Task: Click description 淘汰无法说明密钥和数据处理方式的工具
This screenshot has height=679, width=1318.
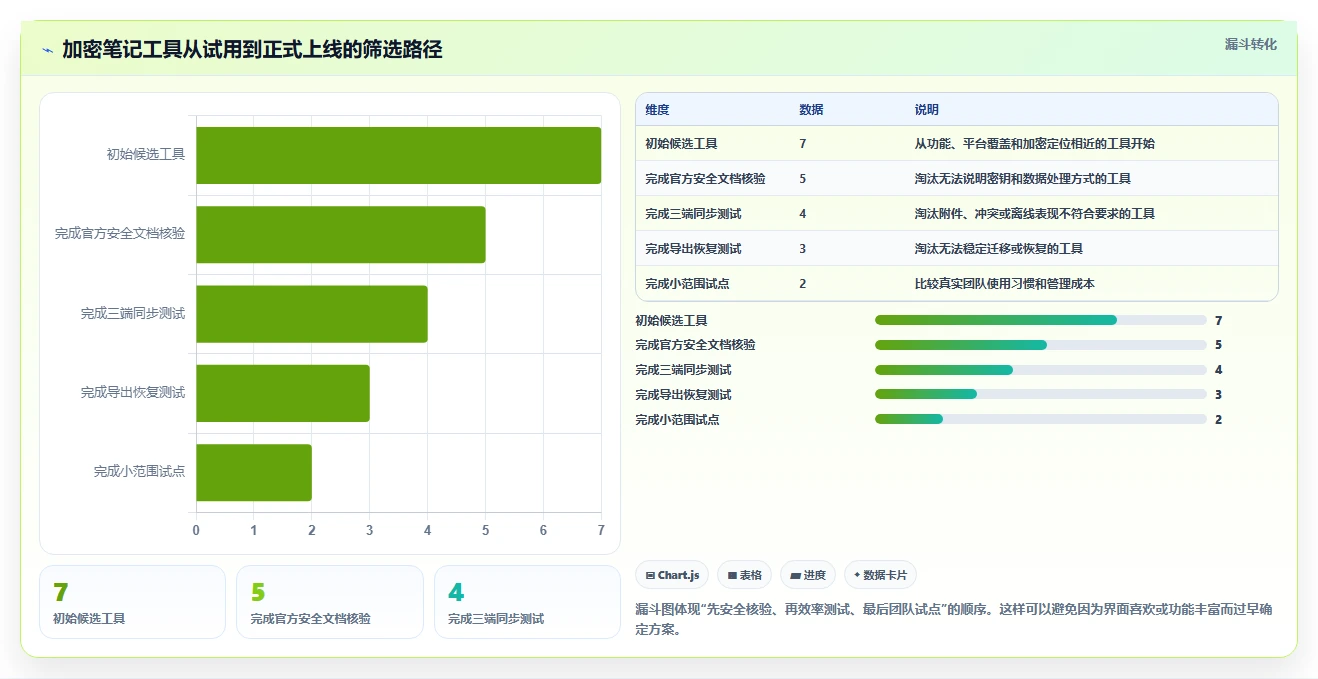Action: click(1022, 179)
